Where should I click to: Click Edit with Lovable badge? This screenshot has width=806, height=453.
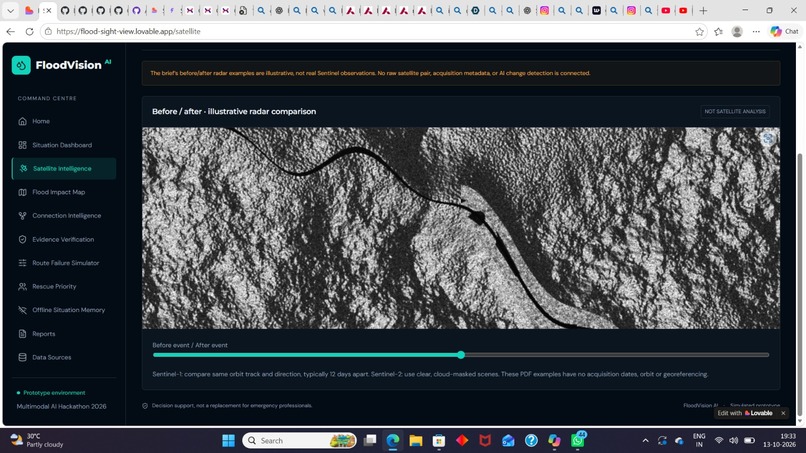pos(745,413)
